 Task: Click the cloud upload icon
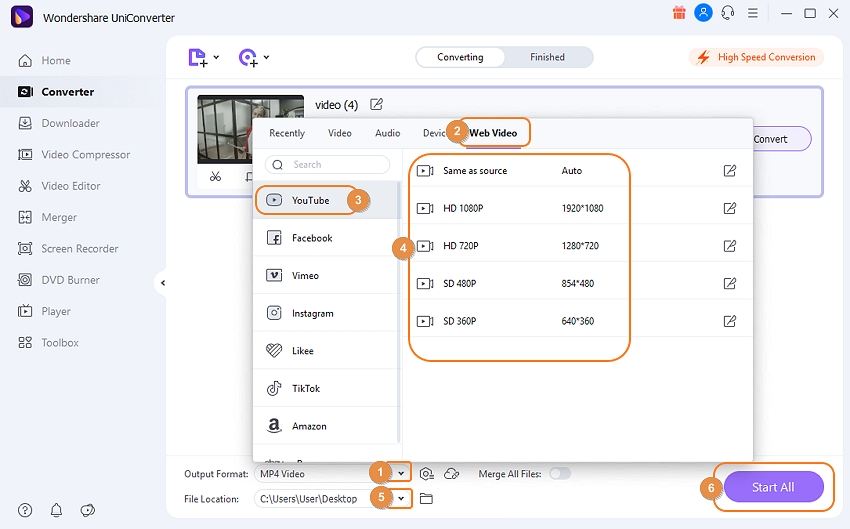click(451, 474)
